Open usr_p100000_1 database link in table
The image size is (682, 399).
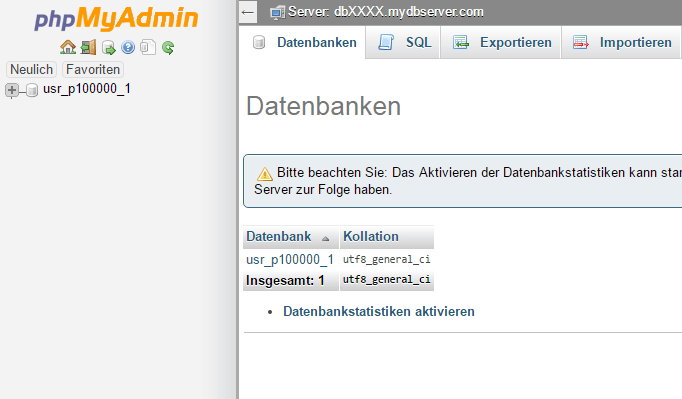pos(290,259)
